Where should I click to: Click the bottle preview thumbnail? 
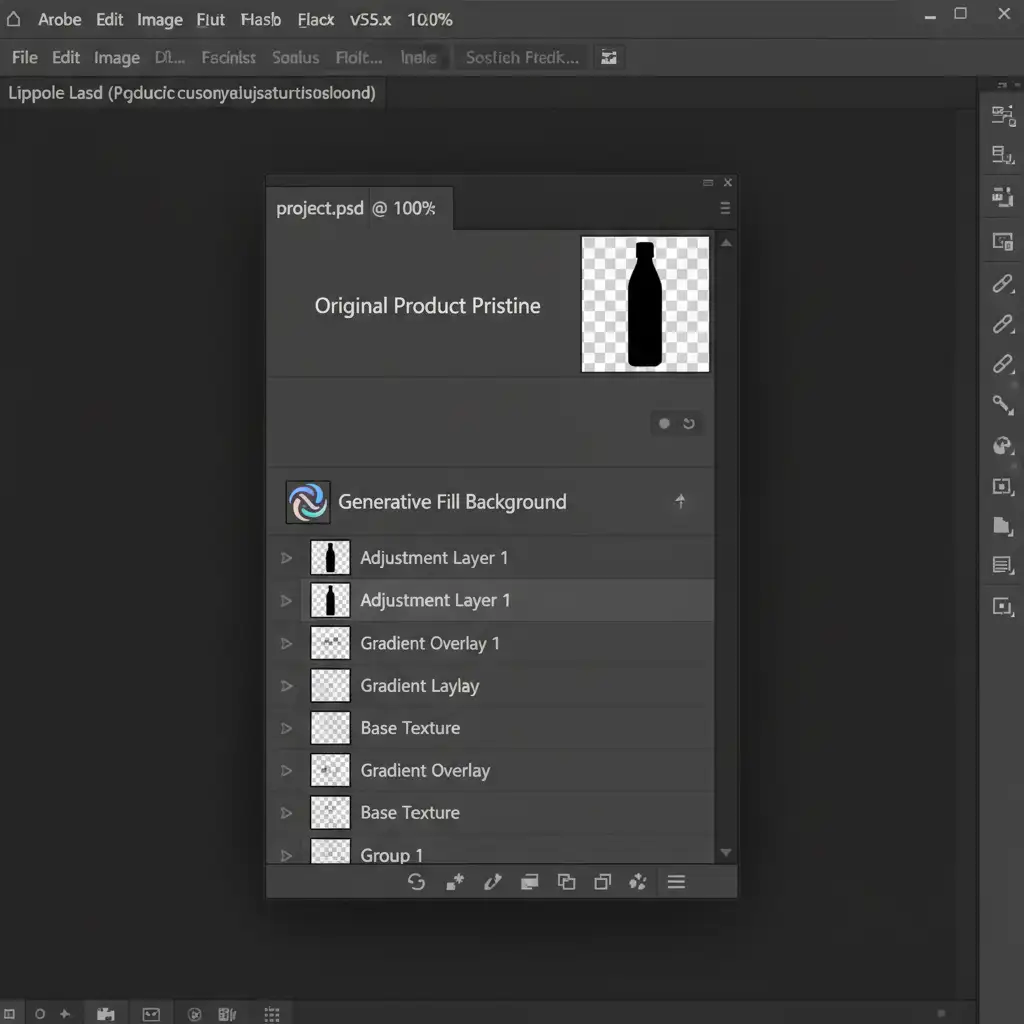pyautogui.click(x=645, y=304)
